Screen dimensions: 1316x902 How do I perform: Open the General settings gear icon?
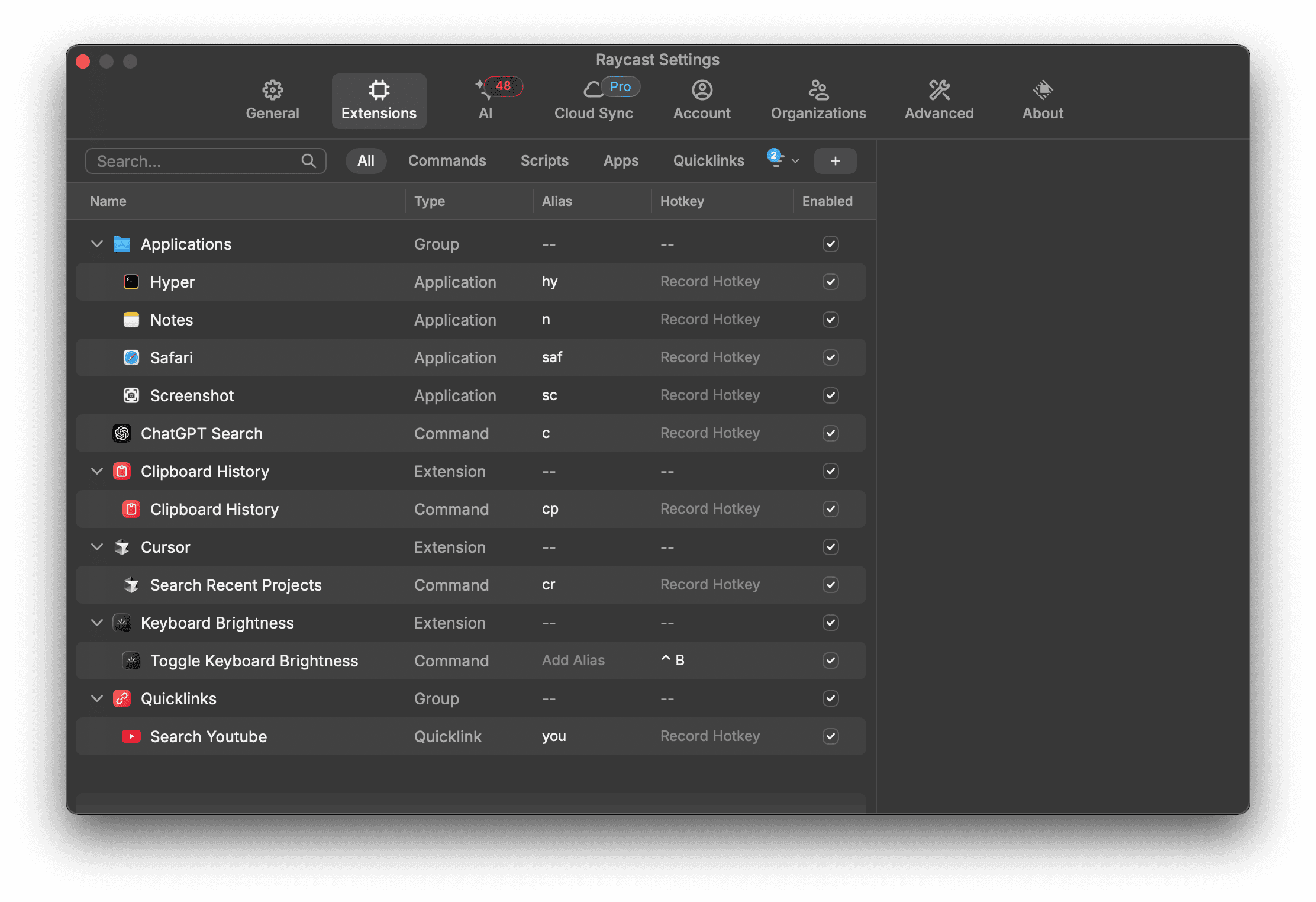(x=272, y=90)
